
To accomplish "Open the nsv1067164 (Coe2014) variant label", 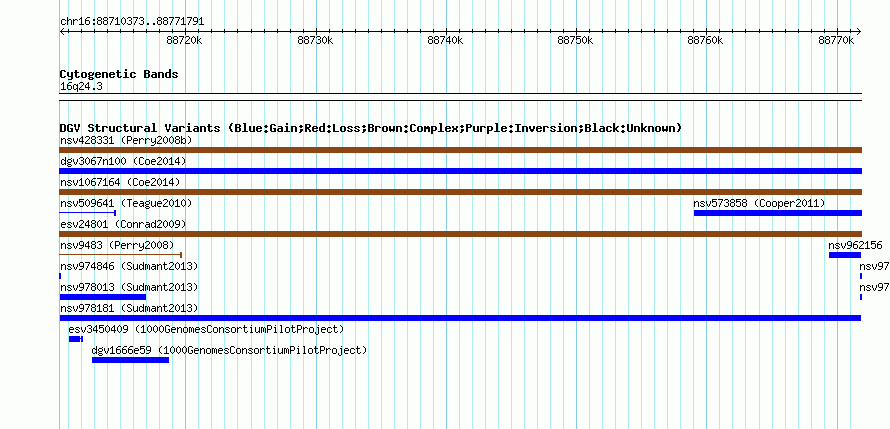I will 120,182.
